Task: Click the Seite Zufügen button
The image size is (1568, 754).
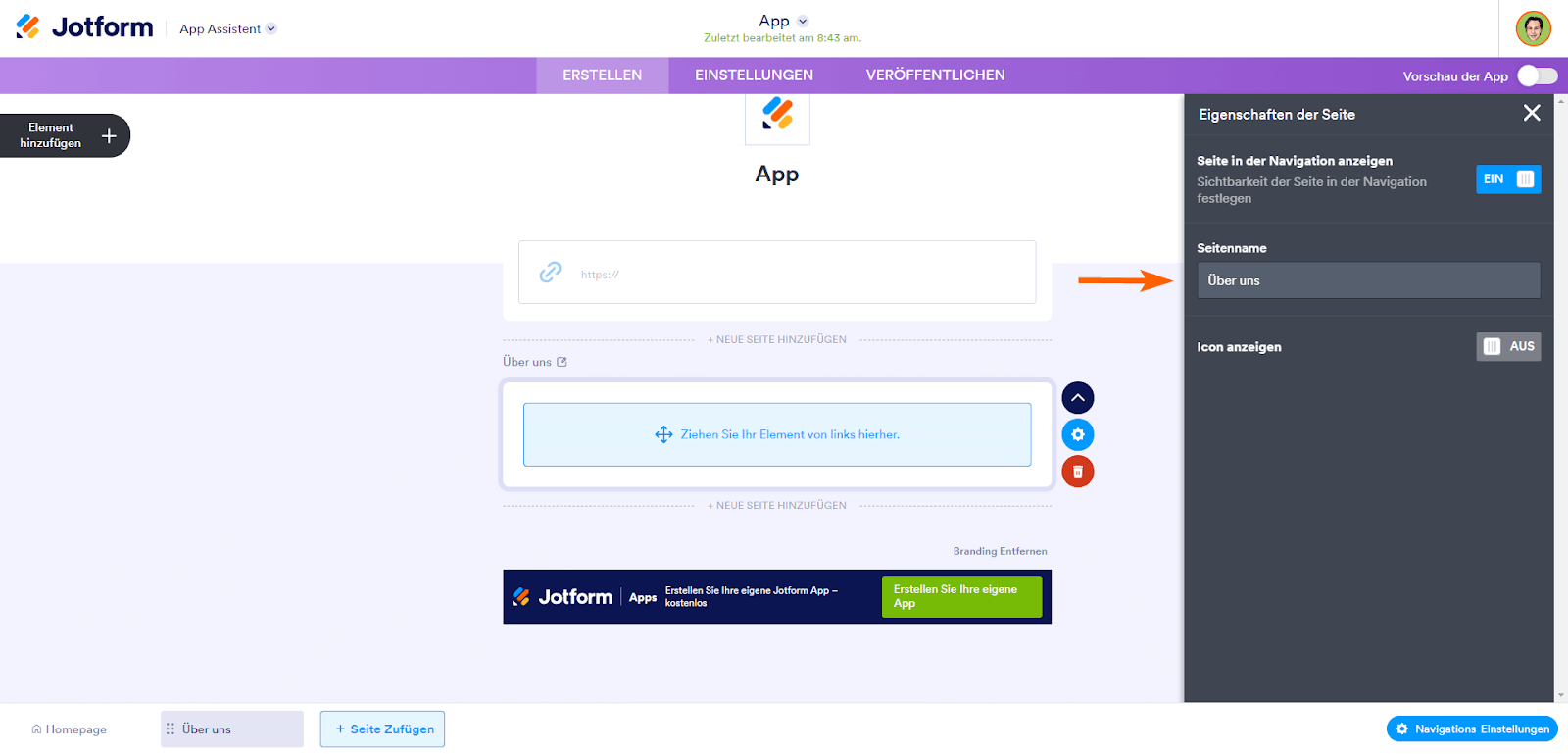Action: click(382, 729)
